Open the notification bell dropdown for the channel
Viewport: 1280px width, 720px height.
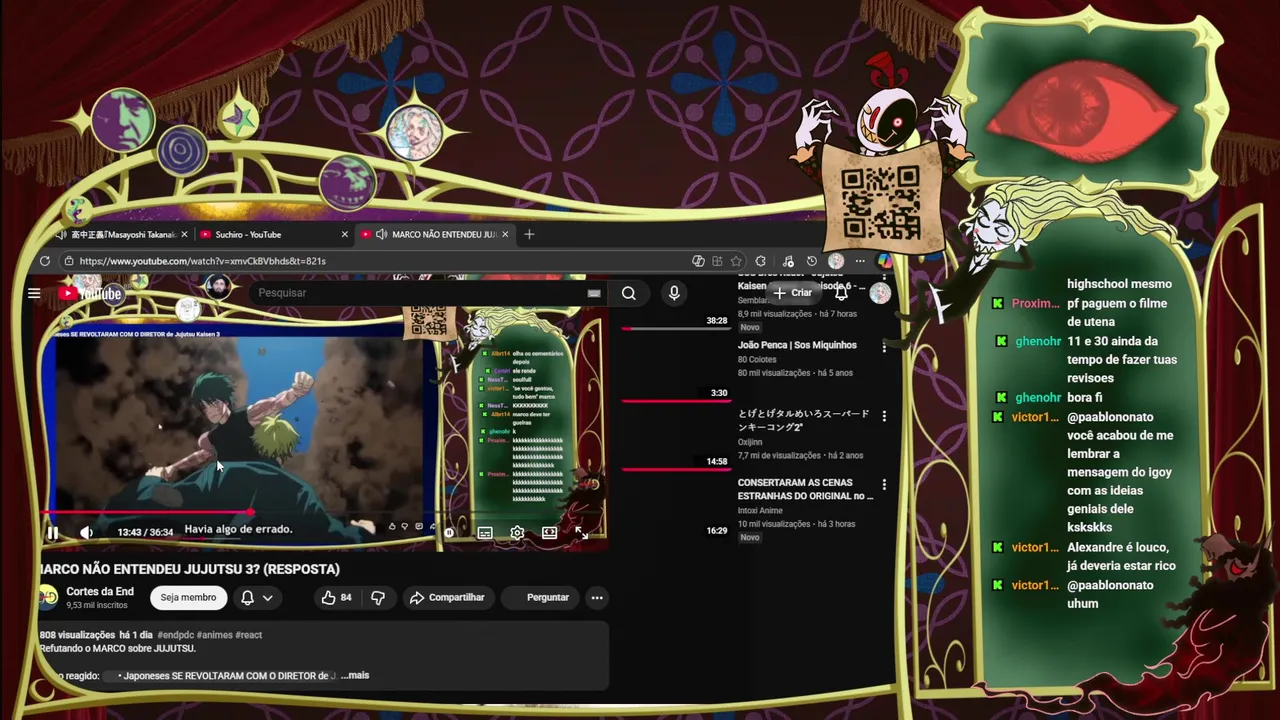click(256, 597)
